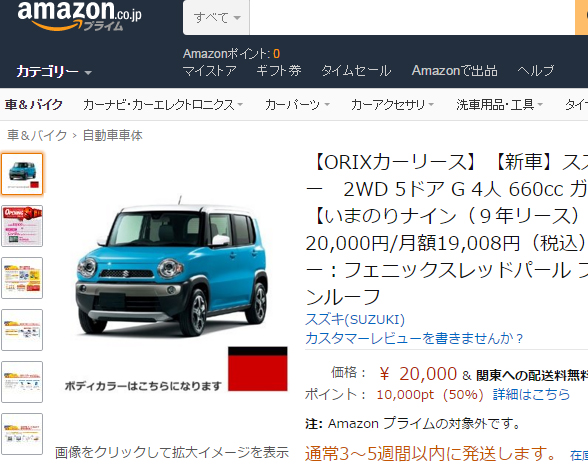This screenshot has width=588, height=468.
Task: Expand the カテゴリー menu
Action: (x=54, y=71)
